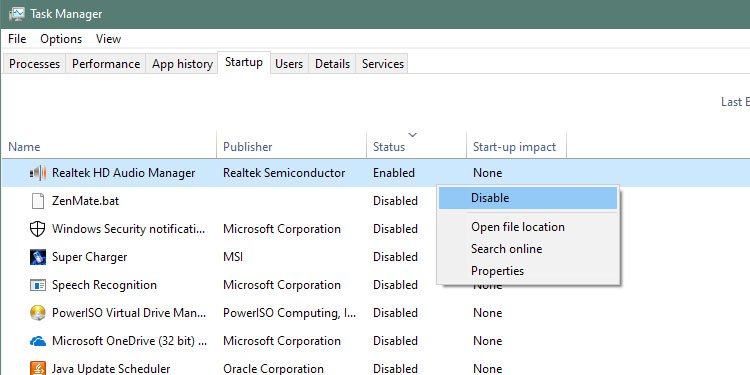Click the sort arrow above Status
This screenshot has width=750, height=375.
pos(412,135)
